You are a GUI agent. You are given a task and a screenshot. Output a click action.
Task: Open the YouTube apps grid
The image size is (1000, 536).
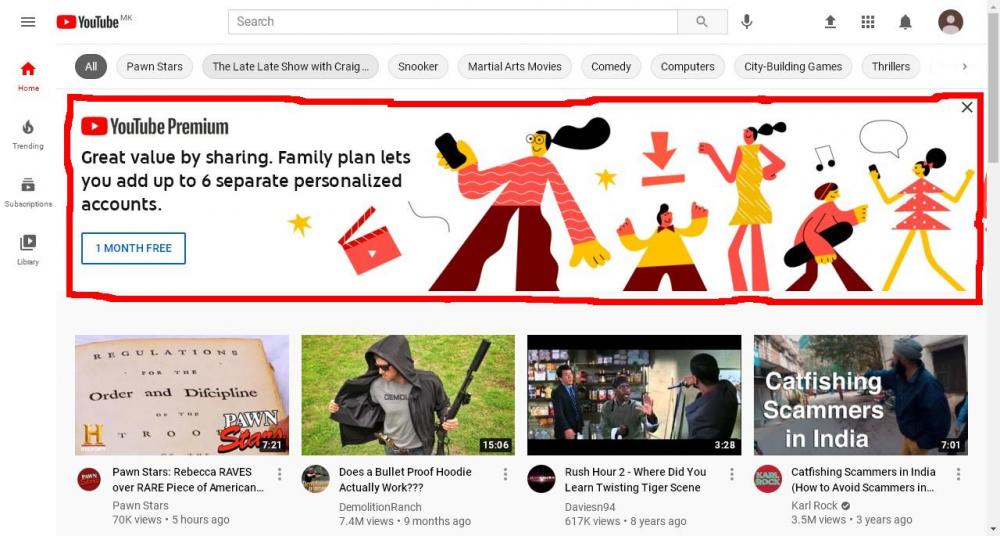tap(868, 22)
